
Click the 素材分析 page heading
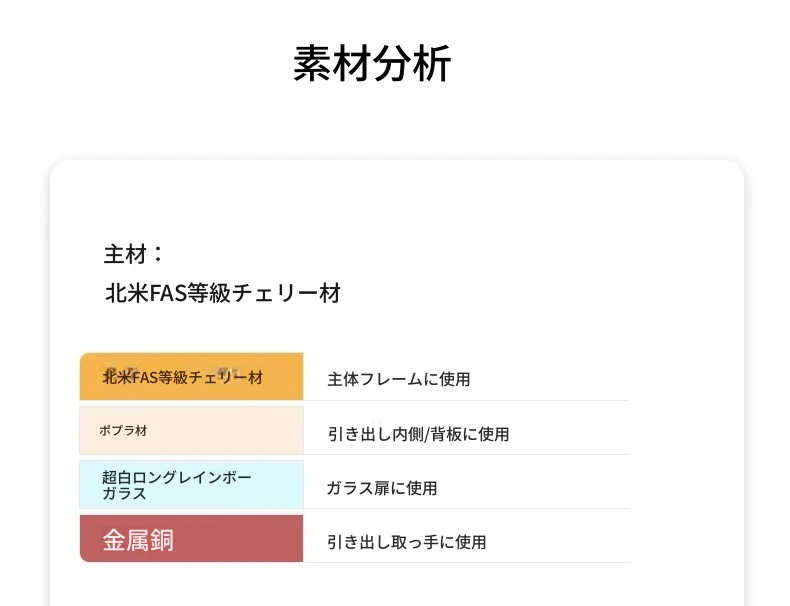[x=372, y=63]
